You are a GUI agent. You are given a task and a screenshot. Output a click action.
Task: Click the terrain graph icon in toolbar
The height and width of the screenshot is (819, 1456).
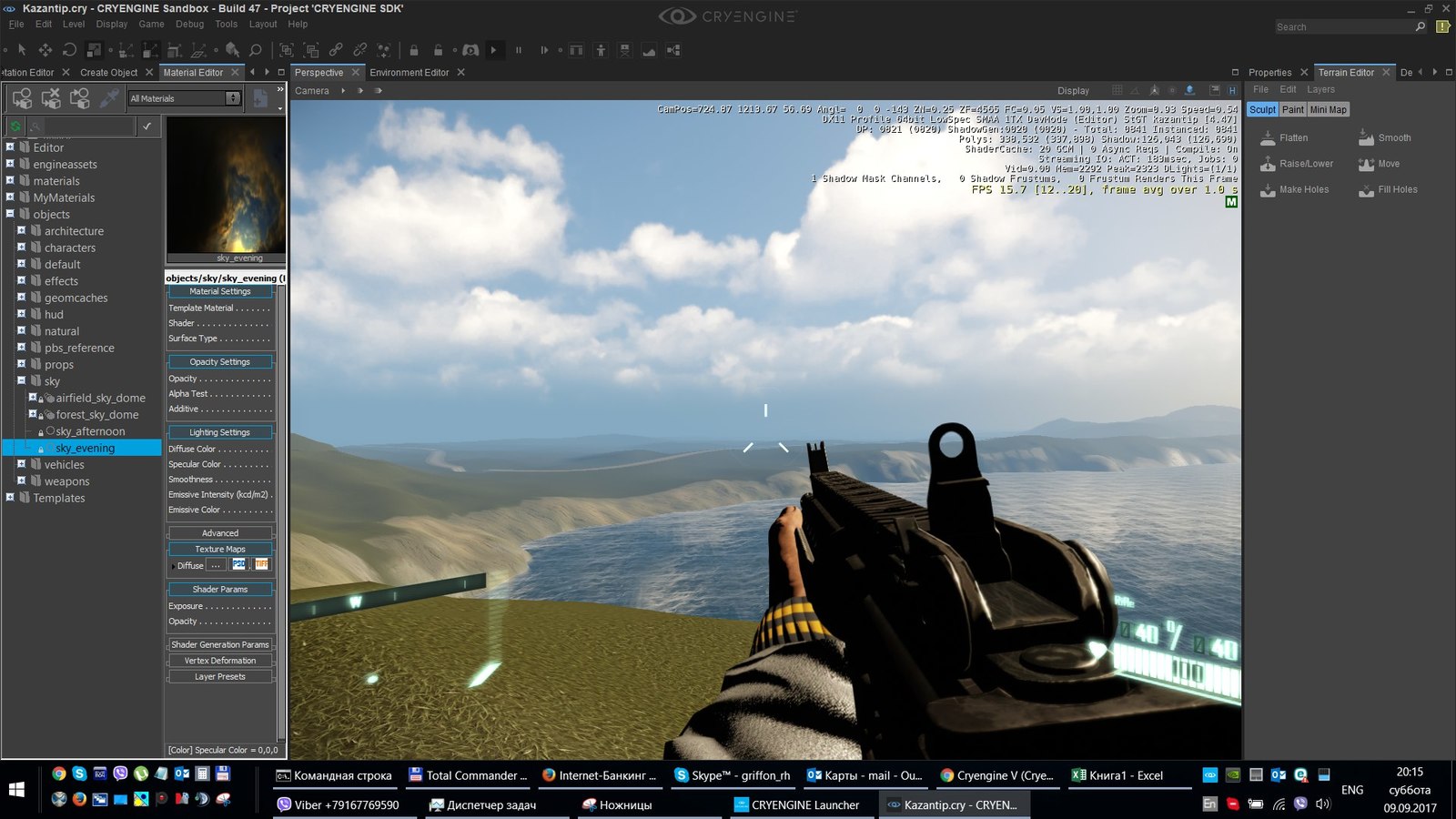pos(649,50)
